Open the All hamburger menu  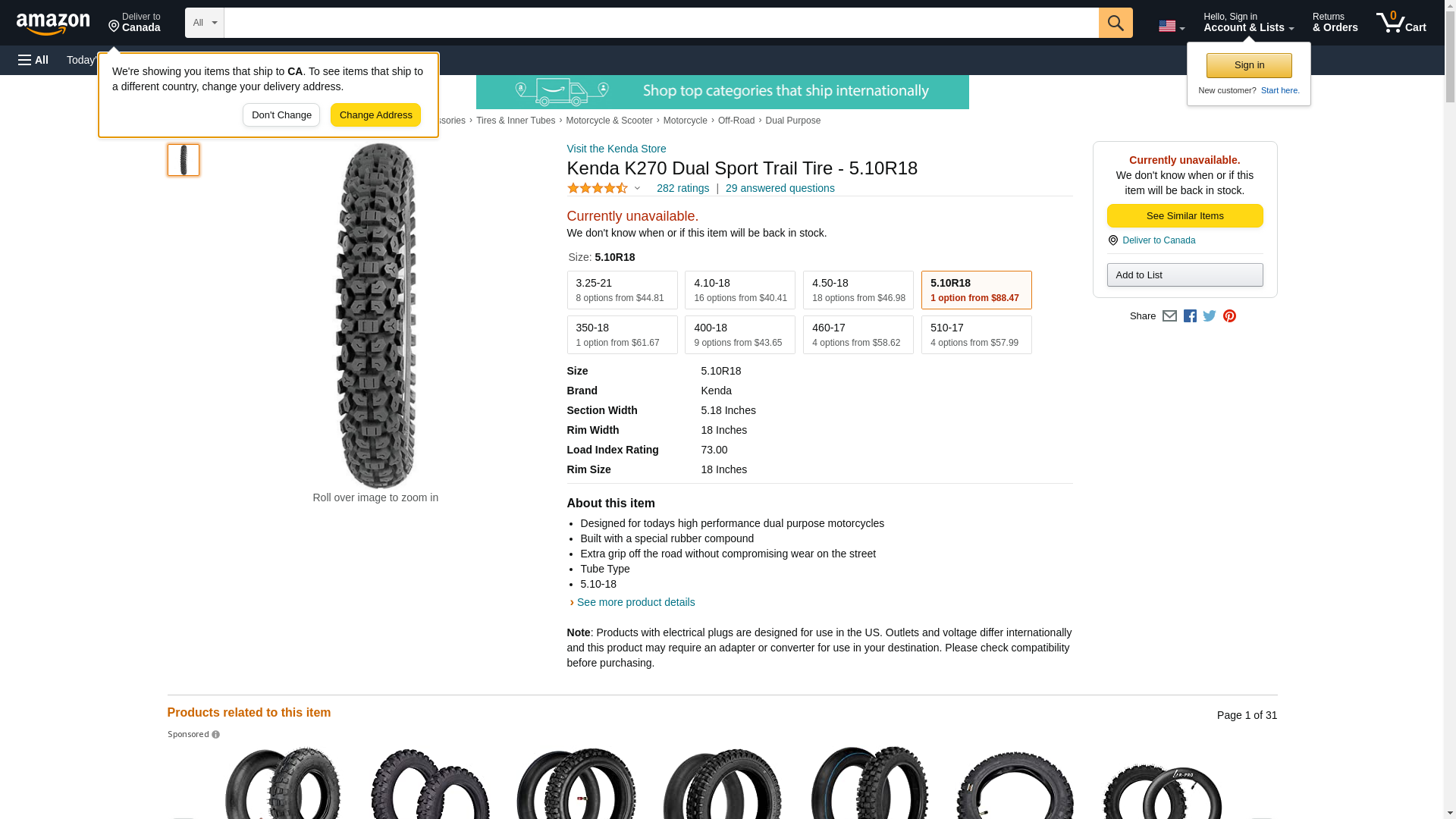point(33,60)
